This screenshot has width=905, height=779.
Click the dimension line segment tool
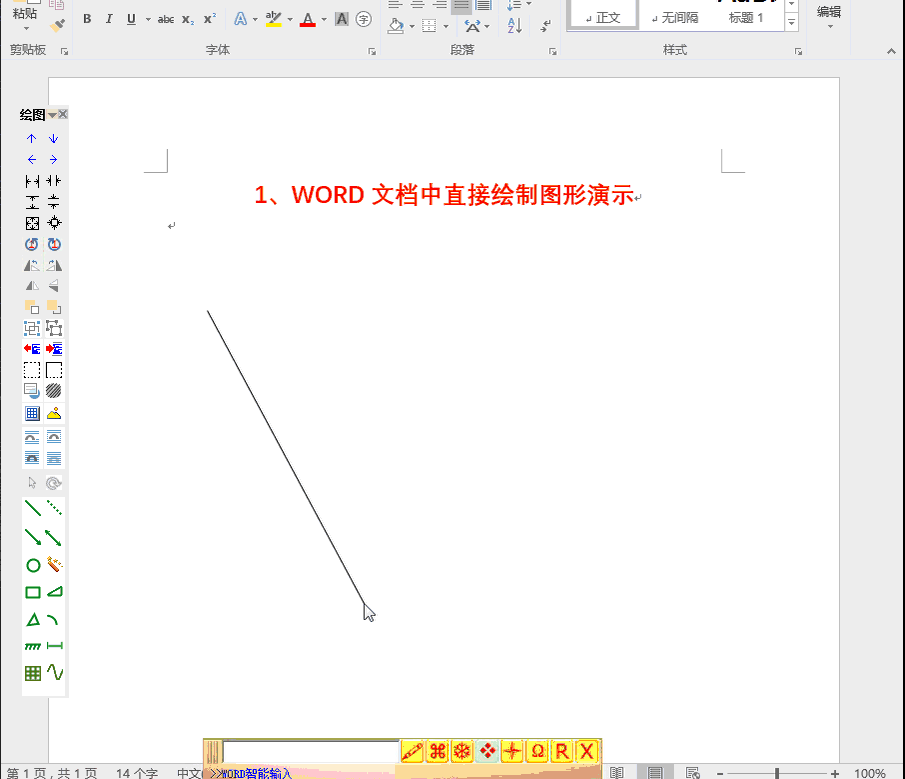coord(54,646)
